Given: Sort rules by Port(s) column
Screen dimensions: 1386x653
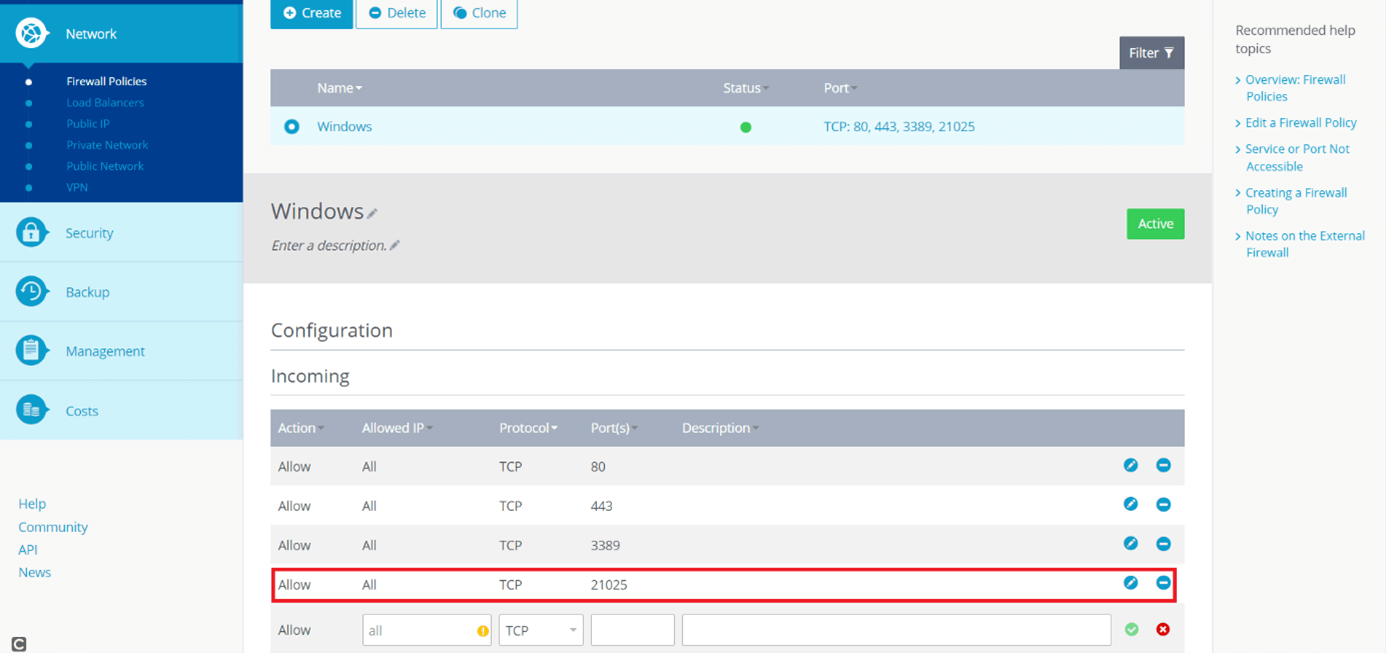Looking at the screenshot, I should tap(614, 428).
